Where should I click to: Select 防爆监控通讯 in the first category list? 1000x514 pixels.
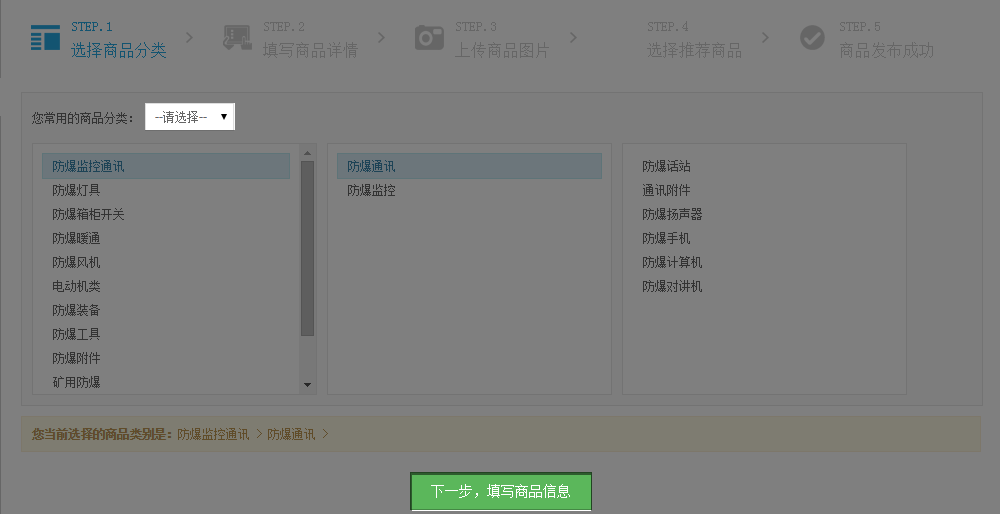point(88,166)
